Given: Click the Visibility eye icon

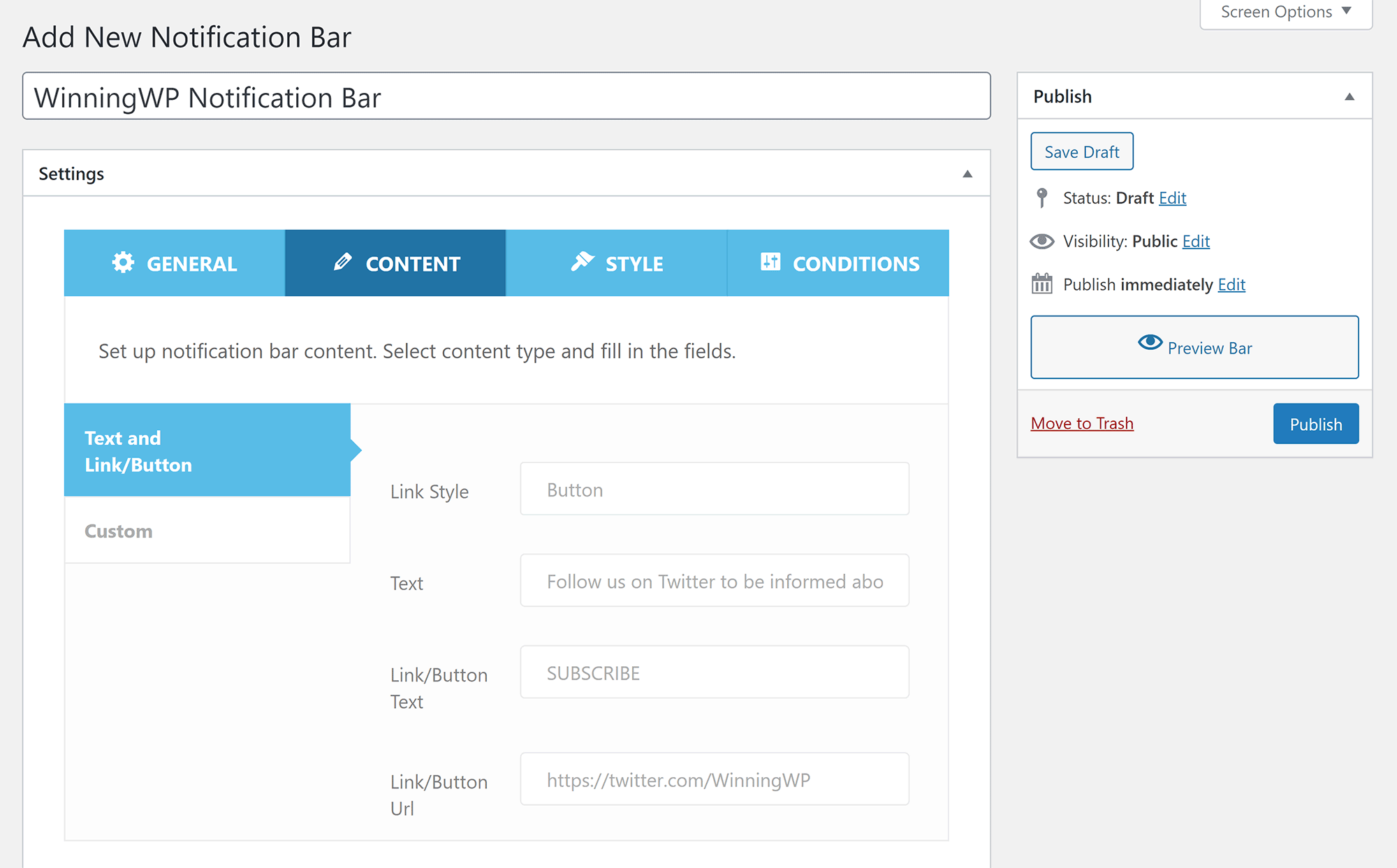Looking at the screenshot, I should point(1045,241).
